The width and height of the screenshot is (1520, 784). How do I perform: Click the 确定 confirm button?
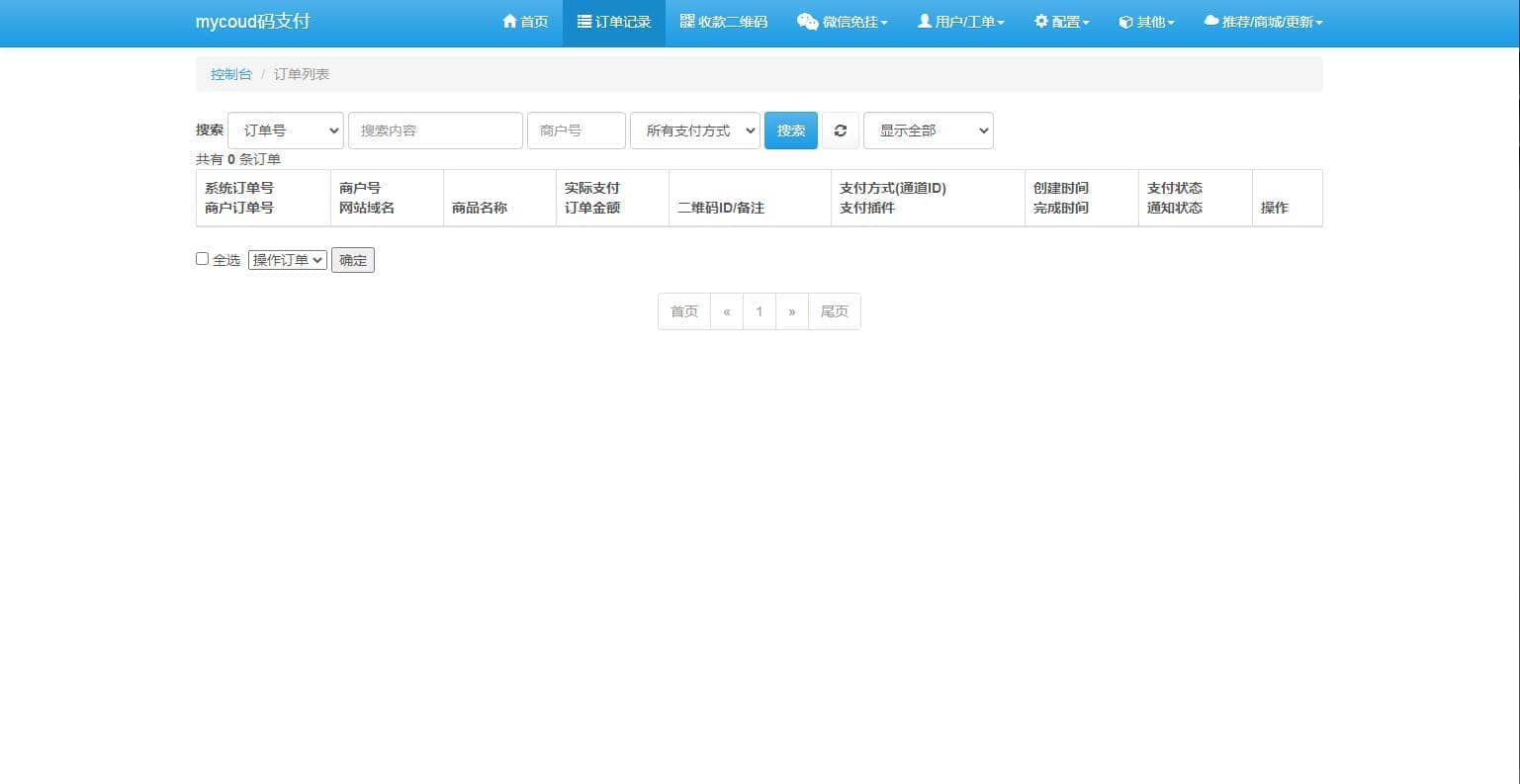(x=353, y=260)
